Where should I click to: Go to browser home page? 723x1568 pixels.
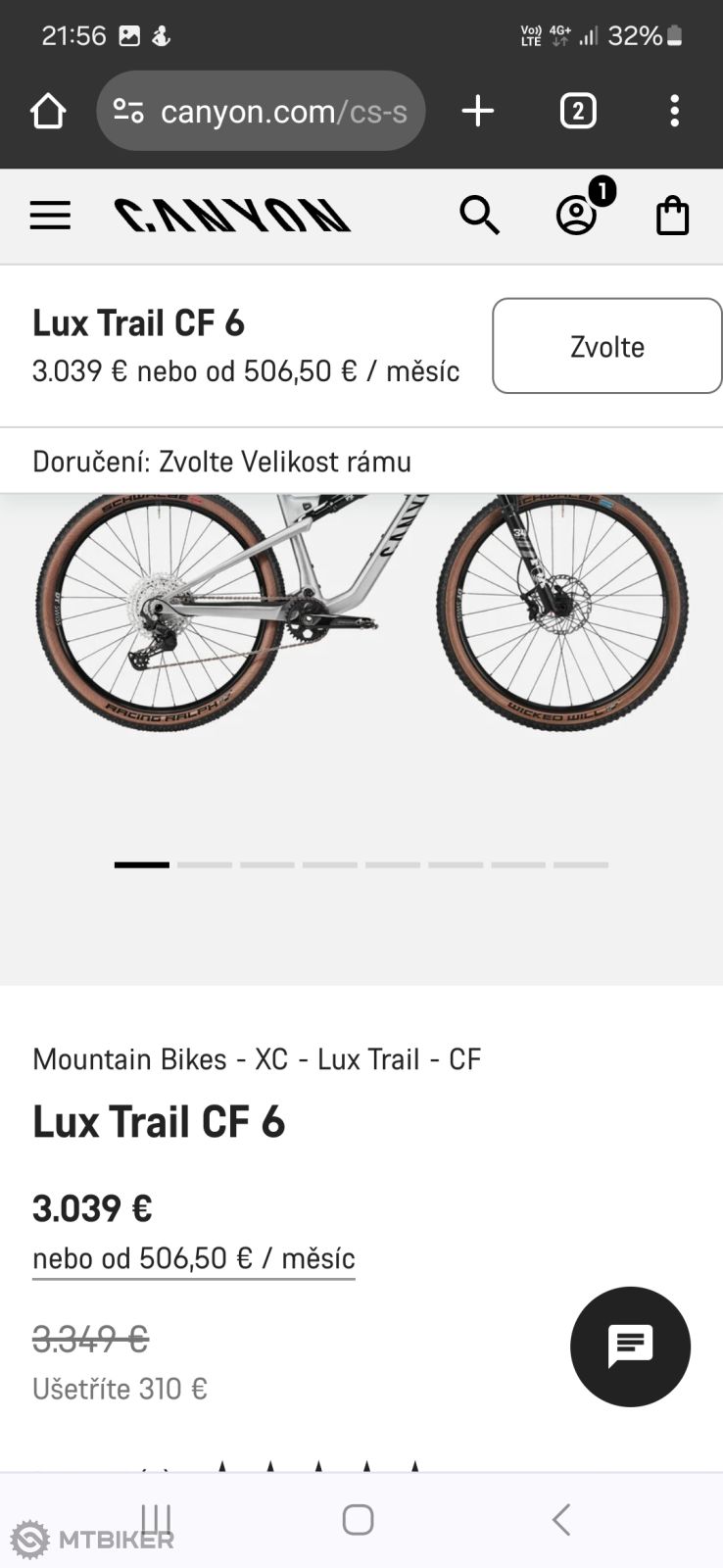pyautogui.click(x=48, y=111)
